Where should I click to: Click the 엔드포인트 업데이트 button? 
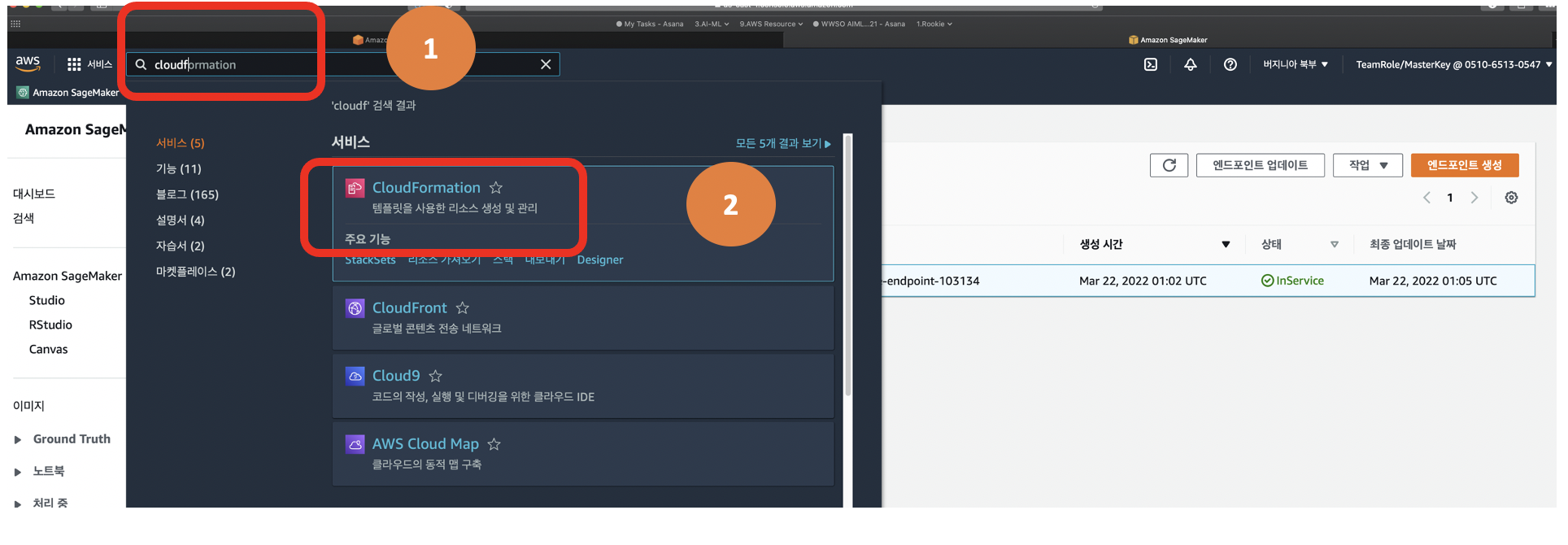tap(1261, 165)
